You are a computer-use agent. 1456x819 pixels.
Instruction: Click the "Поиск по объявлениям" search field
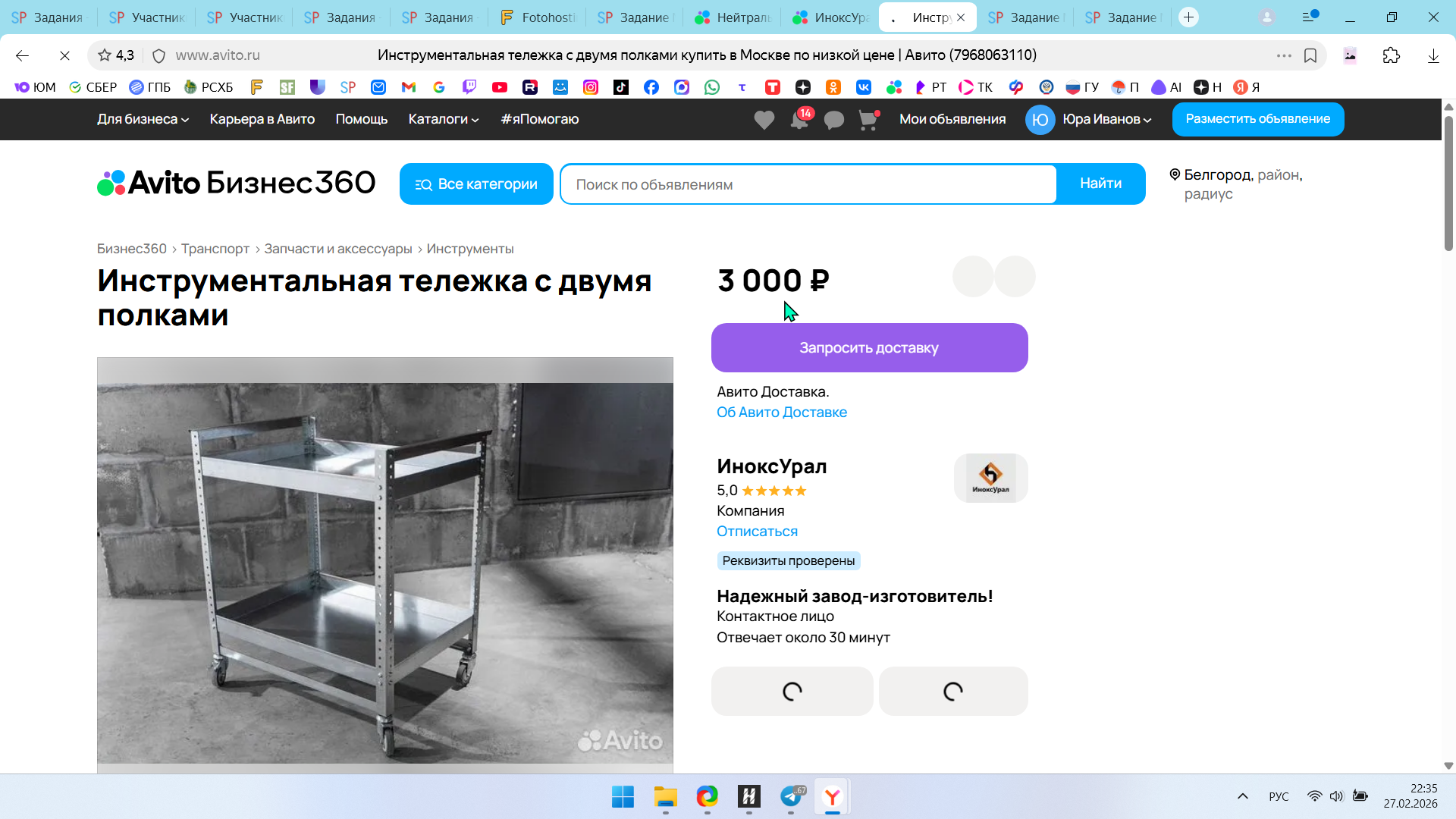pos(808,184)
